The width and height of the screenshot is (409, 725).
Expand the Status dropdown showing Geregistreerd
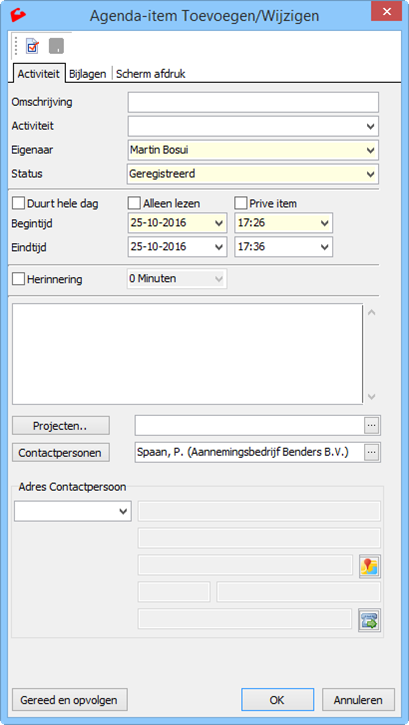(370, 174)
